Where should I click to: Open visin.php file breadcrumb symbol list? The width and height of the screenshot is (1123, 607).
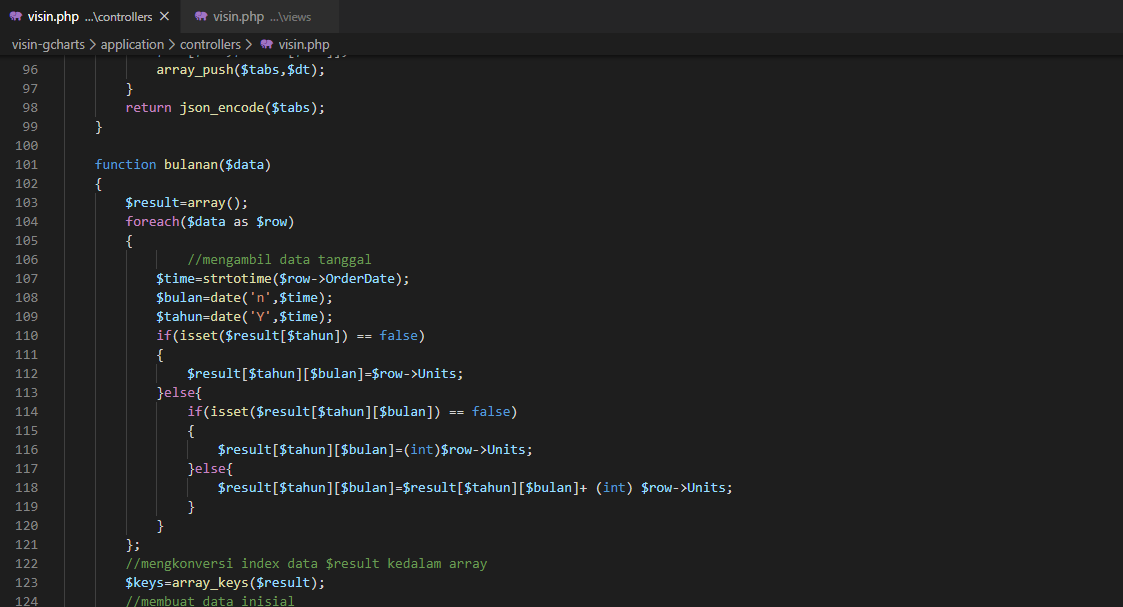tap(304, 44)
